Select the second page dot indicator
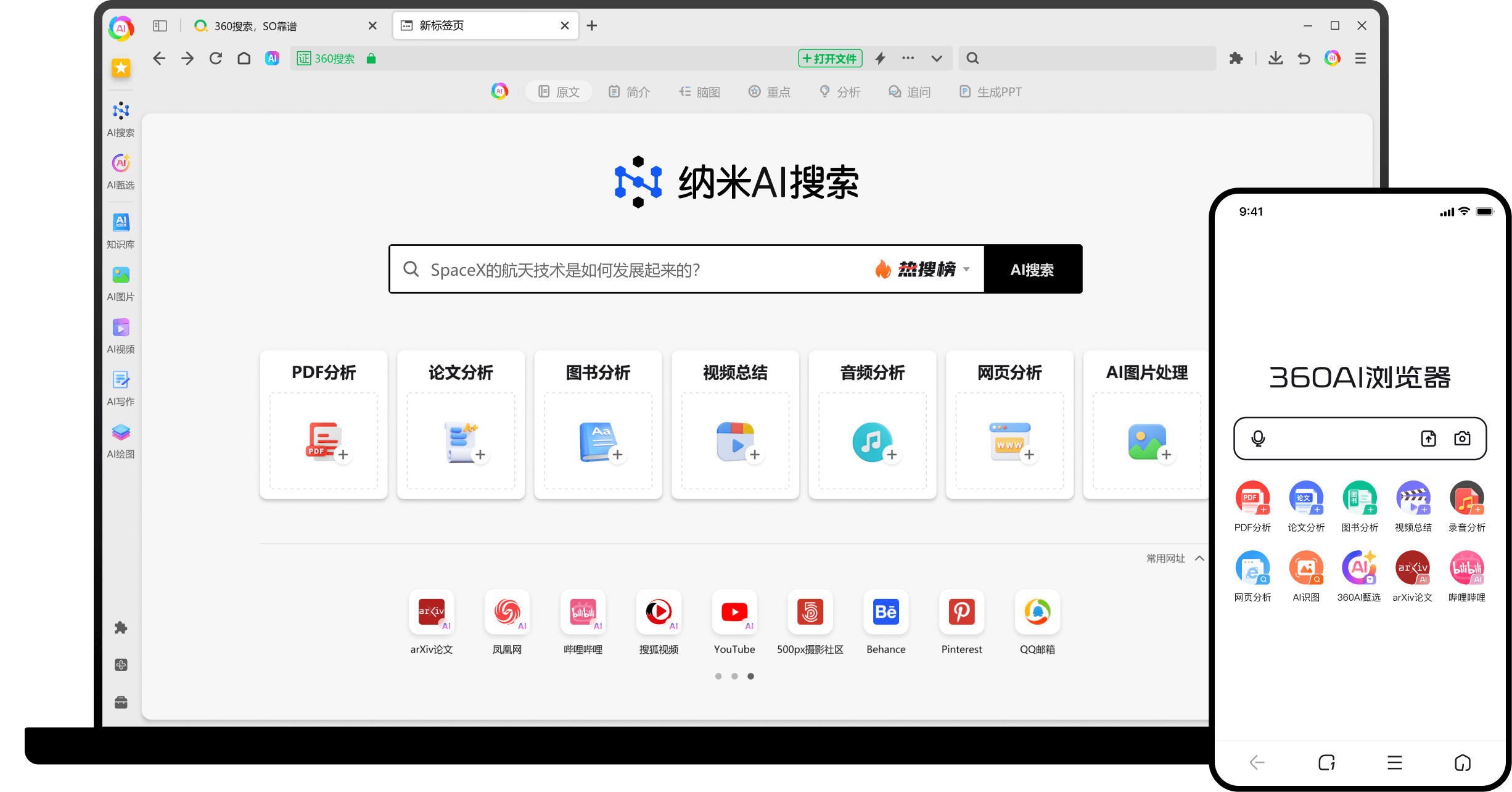The image size is (1512, 792). click(x=734, y=676)
